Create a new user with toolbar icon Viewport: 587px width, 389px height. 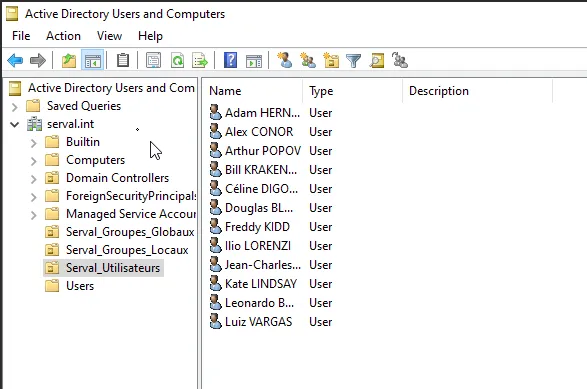pos(285,60)
